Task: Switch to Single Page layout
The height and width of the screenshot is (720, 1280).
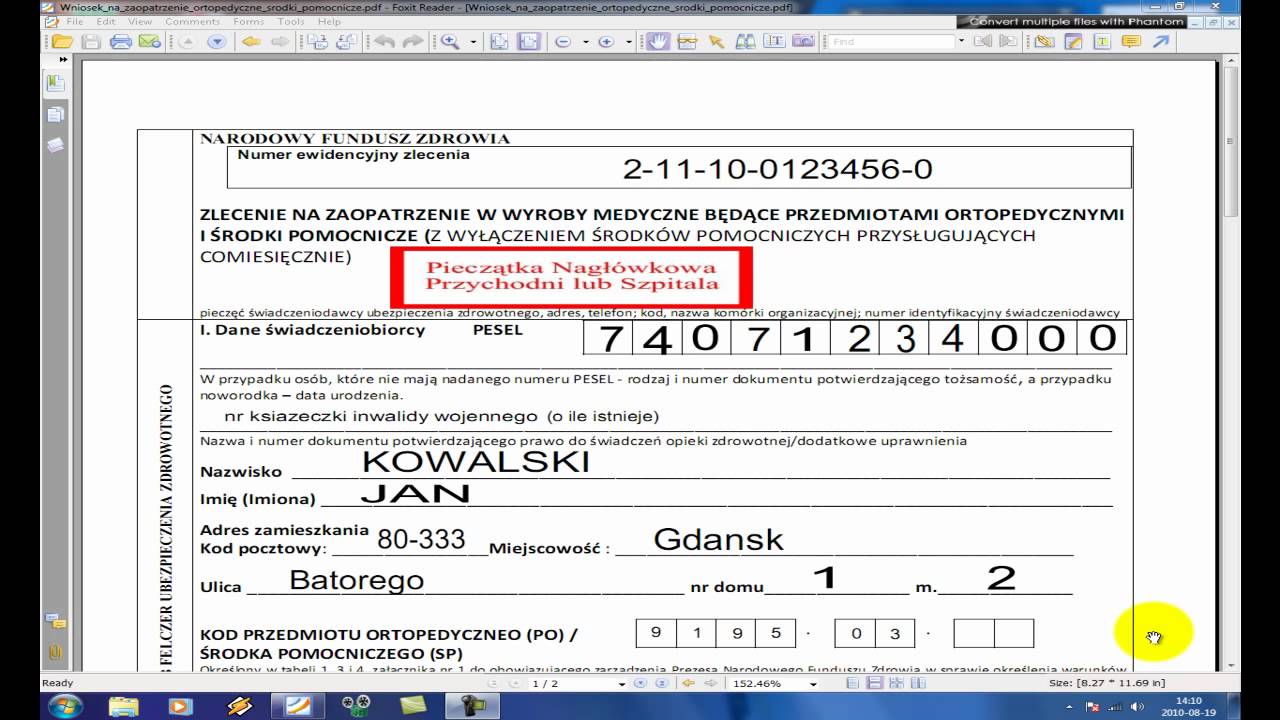Action: click(852, 684)
